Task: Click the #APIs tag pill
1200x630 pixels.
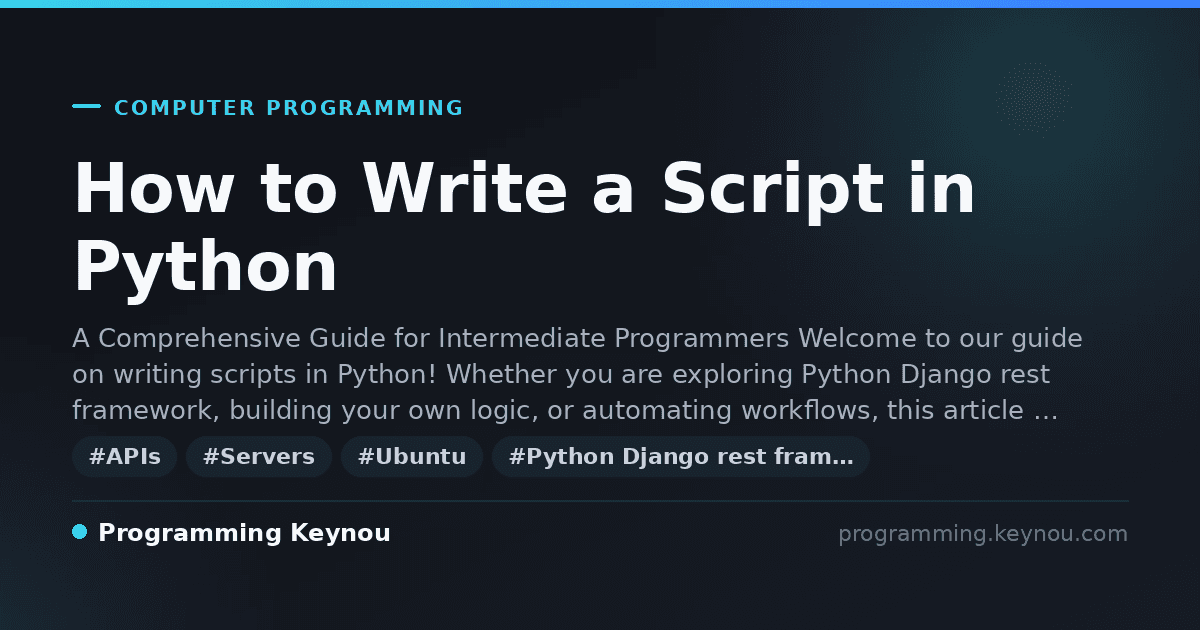Action: click(x=125, y=457)
